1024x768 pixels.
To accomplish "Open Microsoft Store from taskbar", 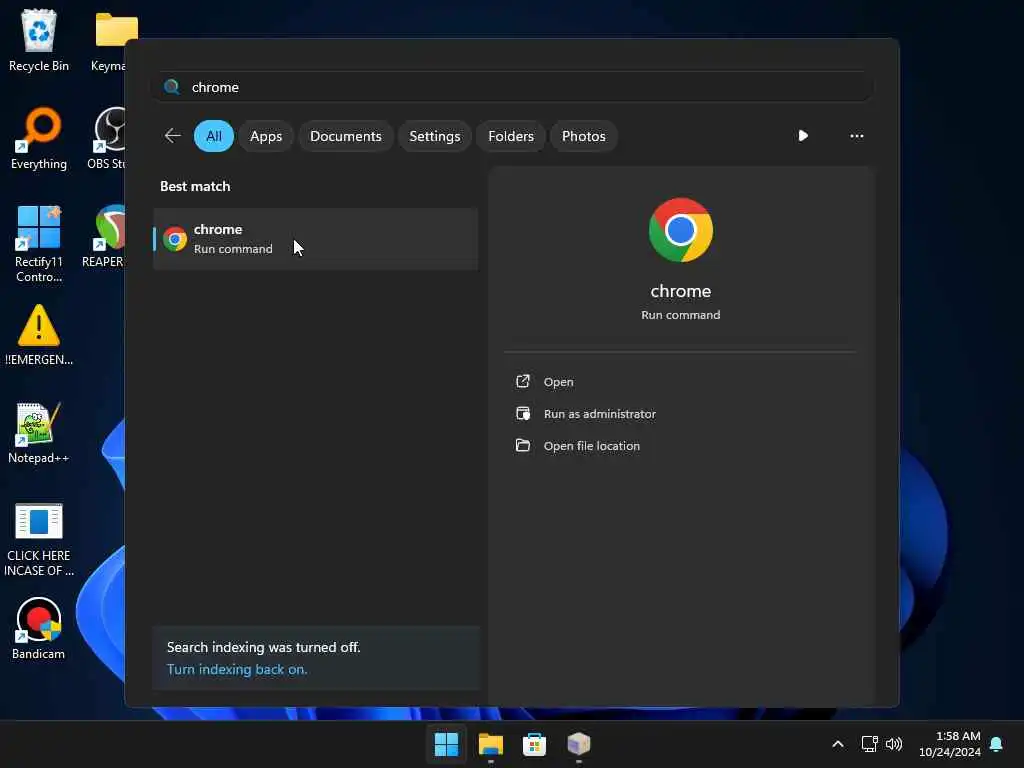I will coord(534,744).
